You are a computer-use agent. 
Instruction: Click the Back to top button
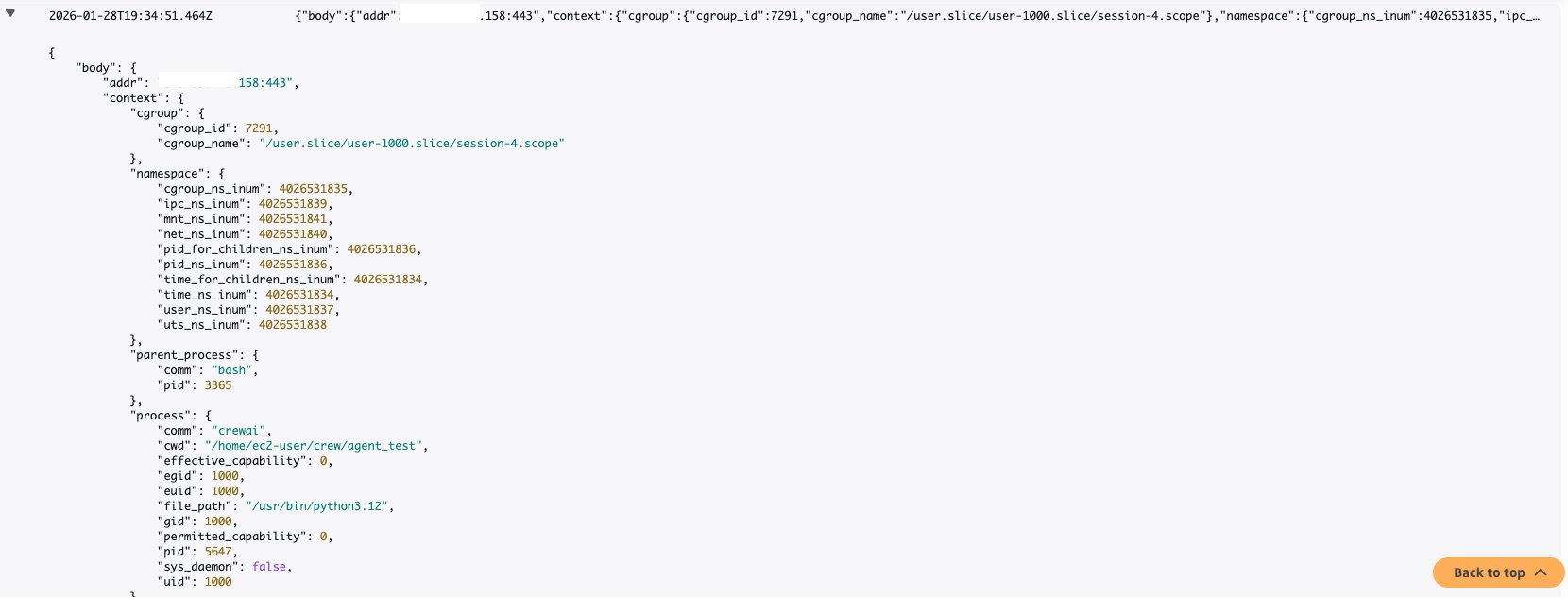(x=1489, y=572)
